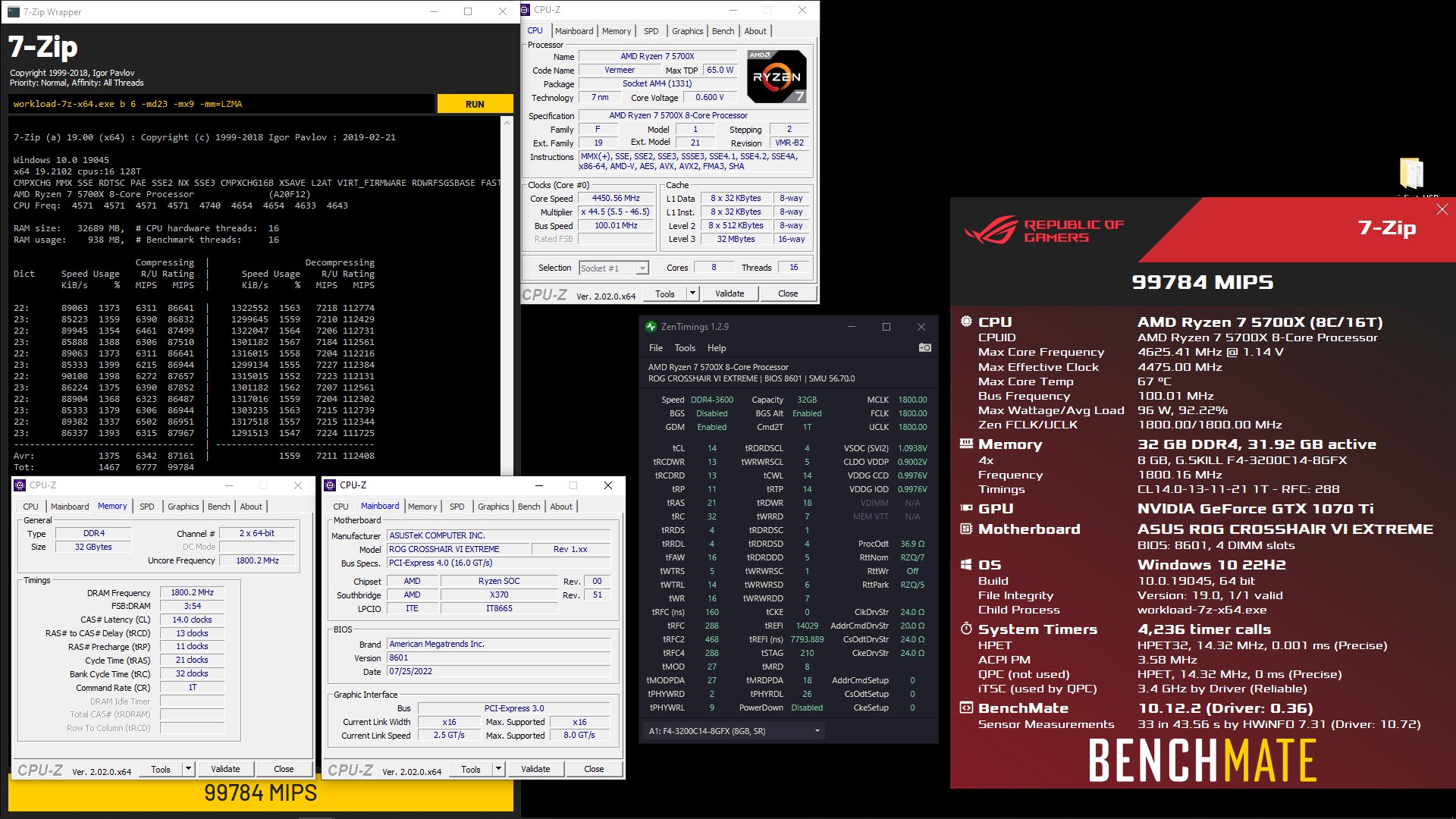Click the ZenTimings title bar app icon
Viewport: 1456px width, 819px height.
pyautogui.click(x=651, y=327)
